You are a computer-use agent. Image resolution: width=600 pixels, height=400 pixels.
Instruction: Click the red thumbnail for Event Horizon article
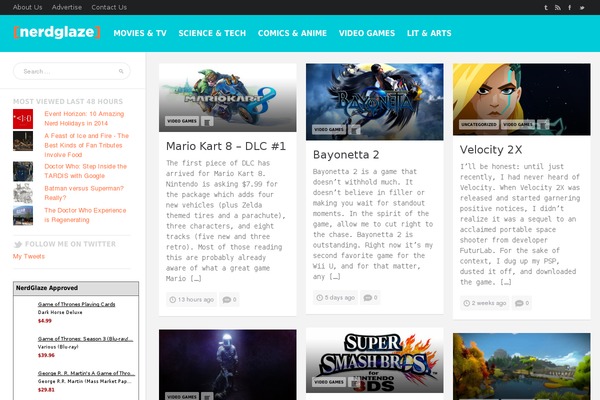(x=23, y=119)
